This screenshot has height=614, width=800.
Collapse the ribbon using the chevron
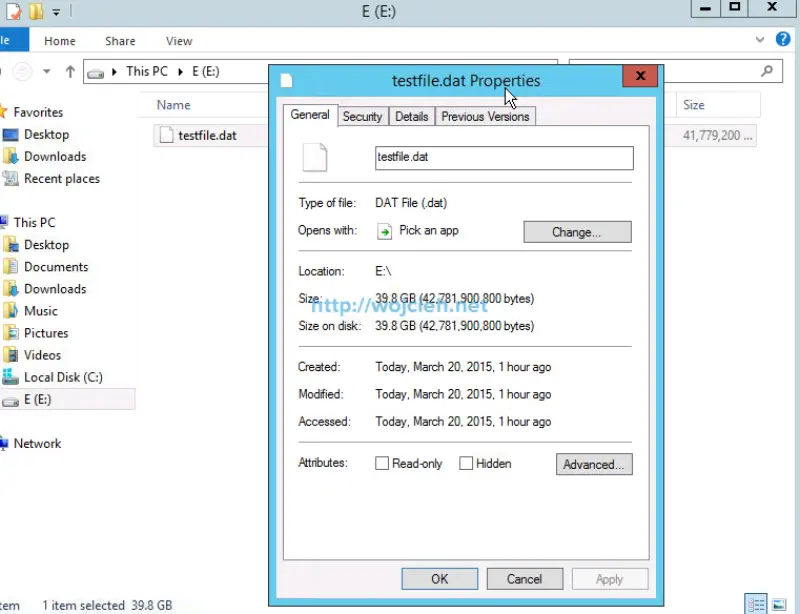click(760, 40)
